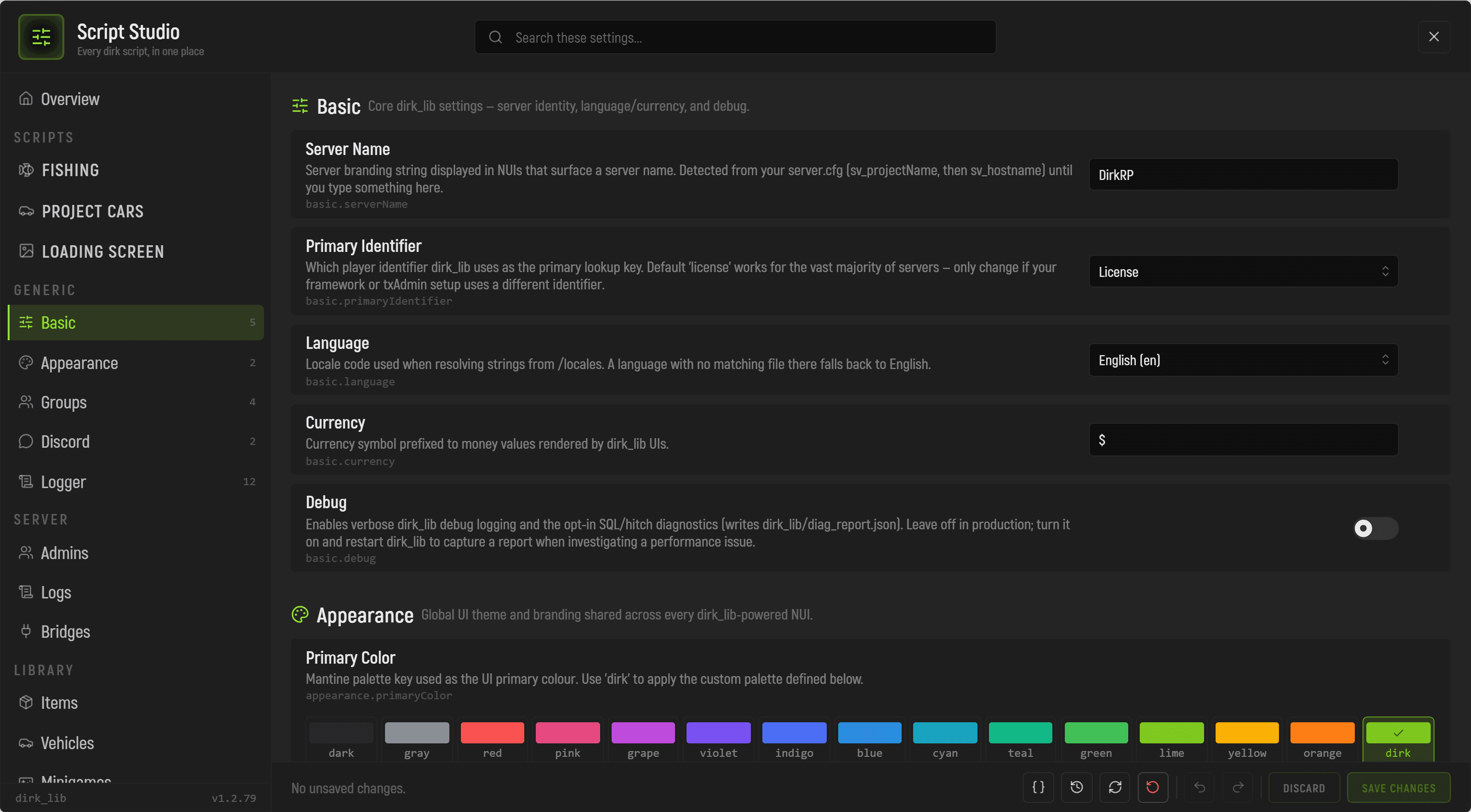Click the Server Name input field
The height and width of the screenshot is (812, 1471).
(x=1243, y=175)
